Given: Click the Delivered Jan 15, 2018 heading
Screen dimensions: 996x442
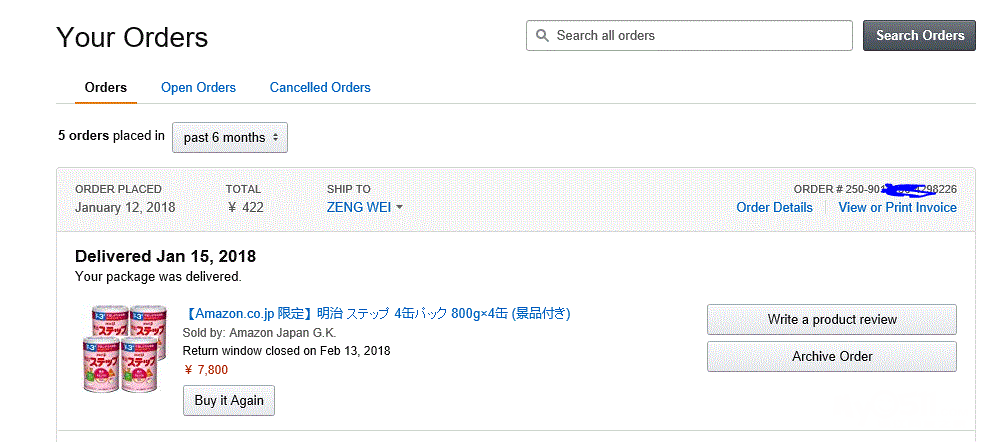Looking at the screenshot, I should coord(165,257).
